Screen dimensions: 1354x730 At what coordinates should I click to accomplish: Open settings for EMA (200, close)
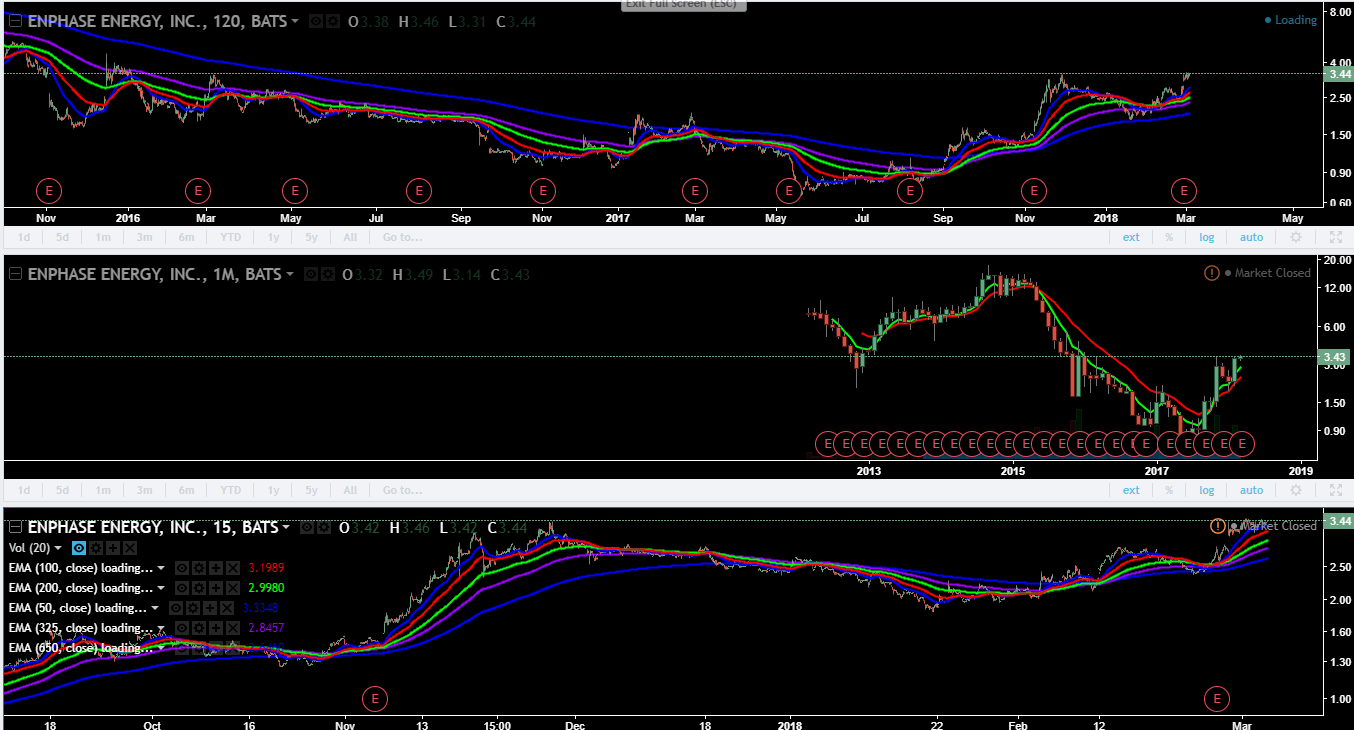[199, 588]
